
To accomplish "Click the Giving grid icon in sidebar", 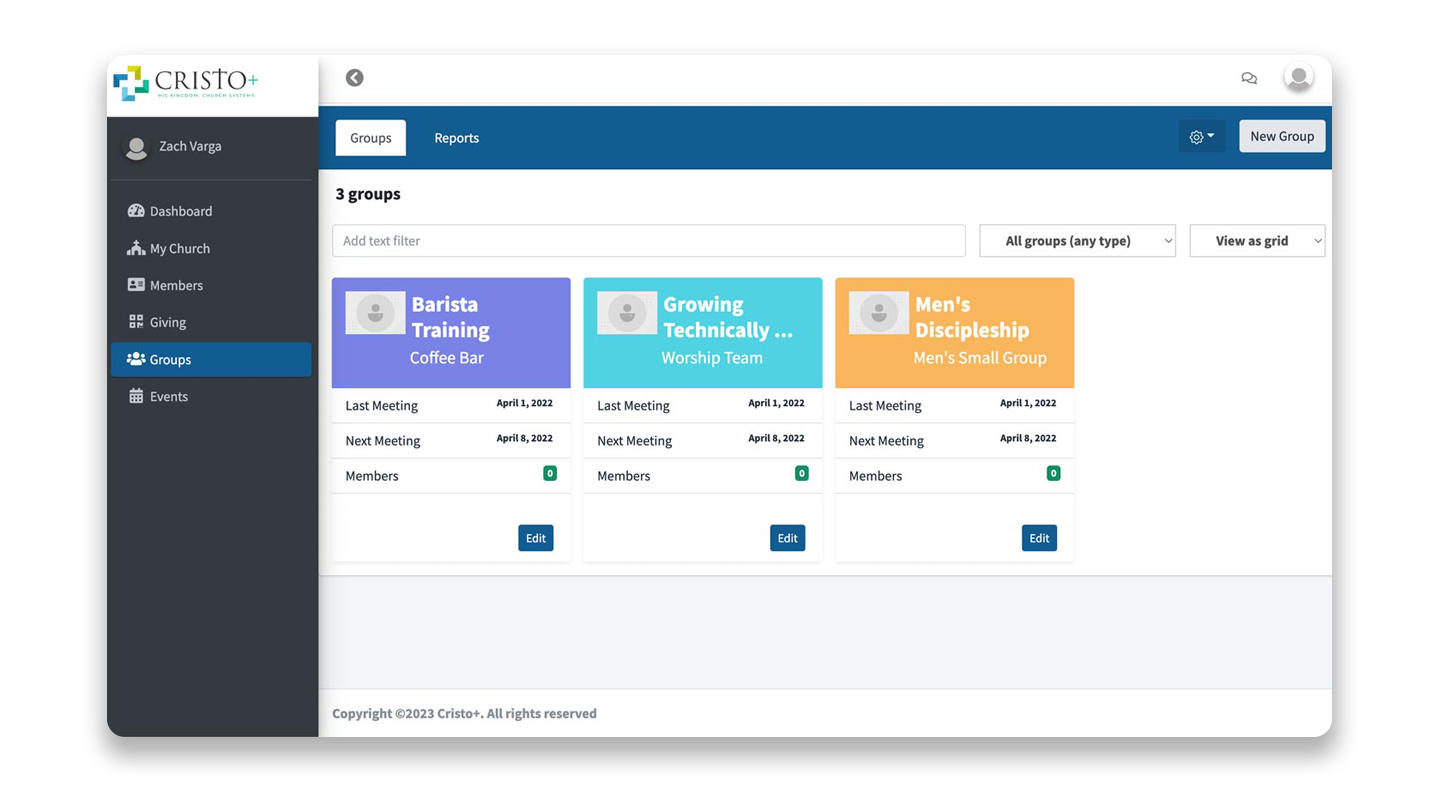I will pyautogui.click(x=136, y=322).
